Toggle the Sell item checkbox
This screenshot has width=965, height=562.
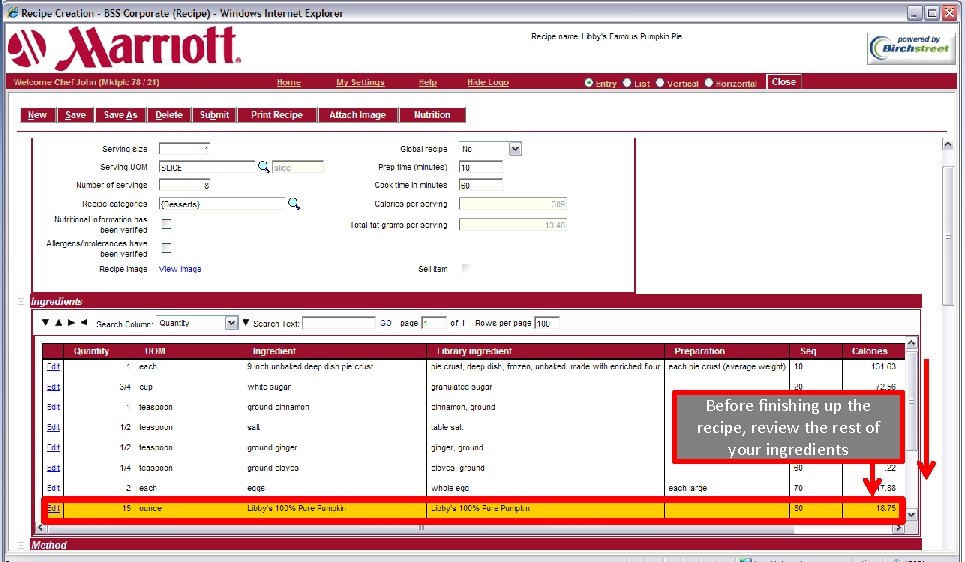(466, 268)
